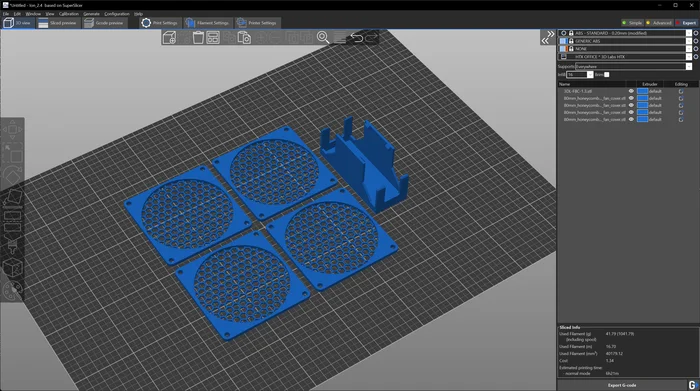Click extruder color swatch of last fan cover
700x391 pixels.
642,120
